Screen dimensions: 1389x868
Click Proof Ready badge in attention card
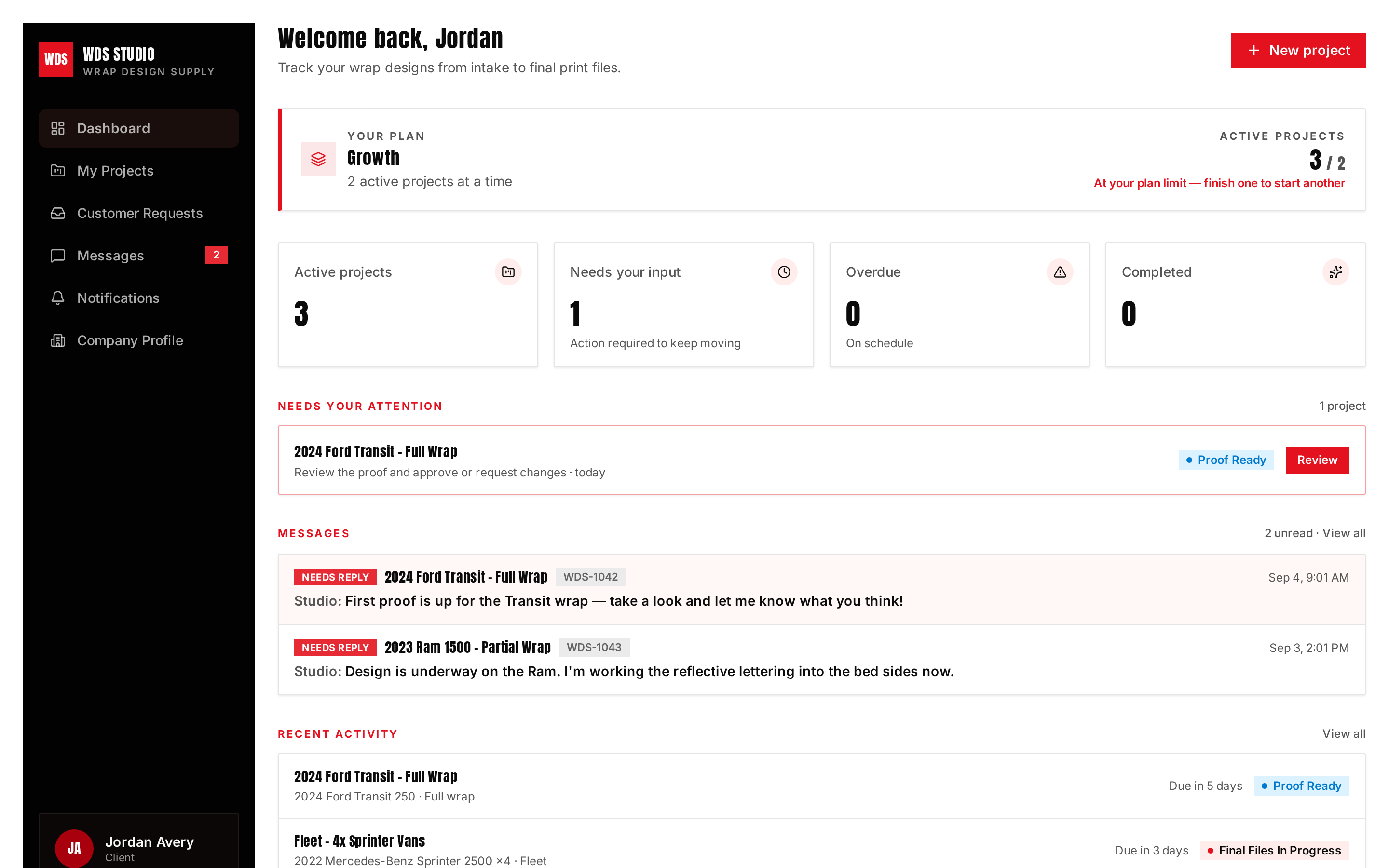point(1226,460)
